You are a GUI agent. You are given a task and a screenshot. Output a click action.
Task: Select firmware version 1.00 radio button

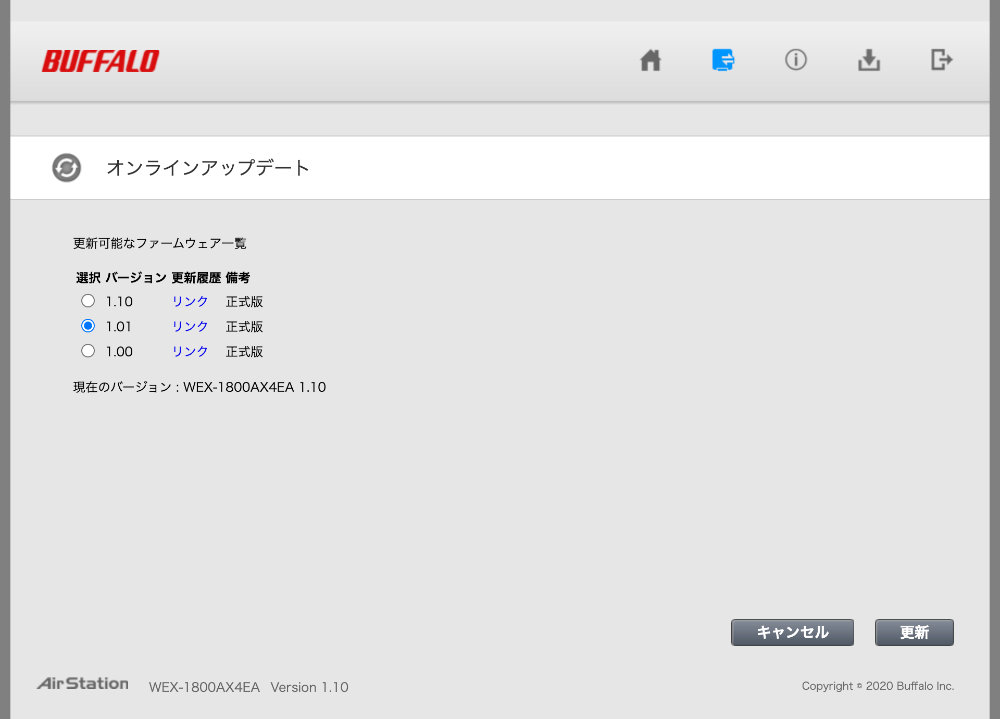(88, 351)
